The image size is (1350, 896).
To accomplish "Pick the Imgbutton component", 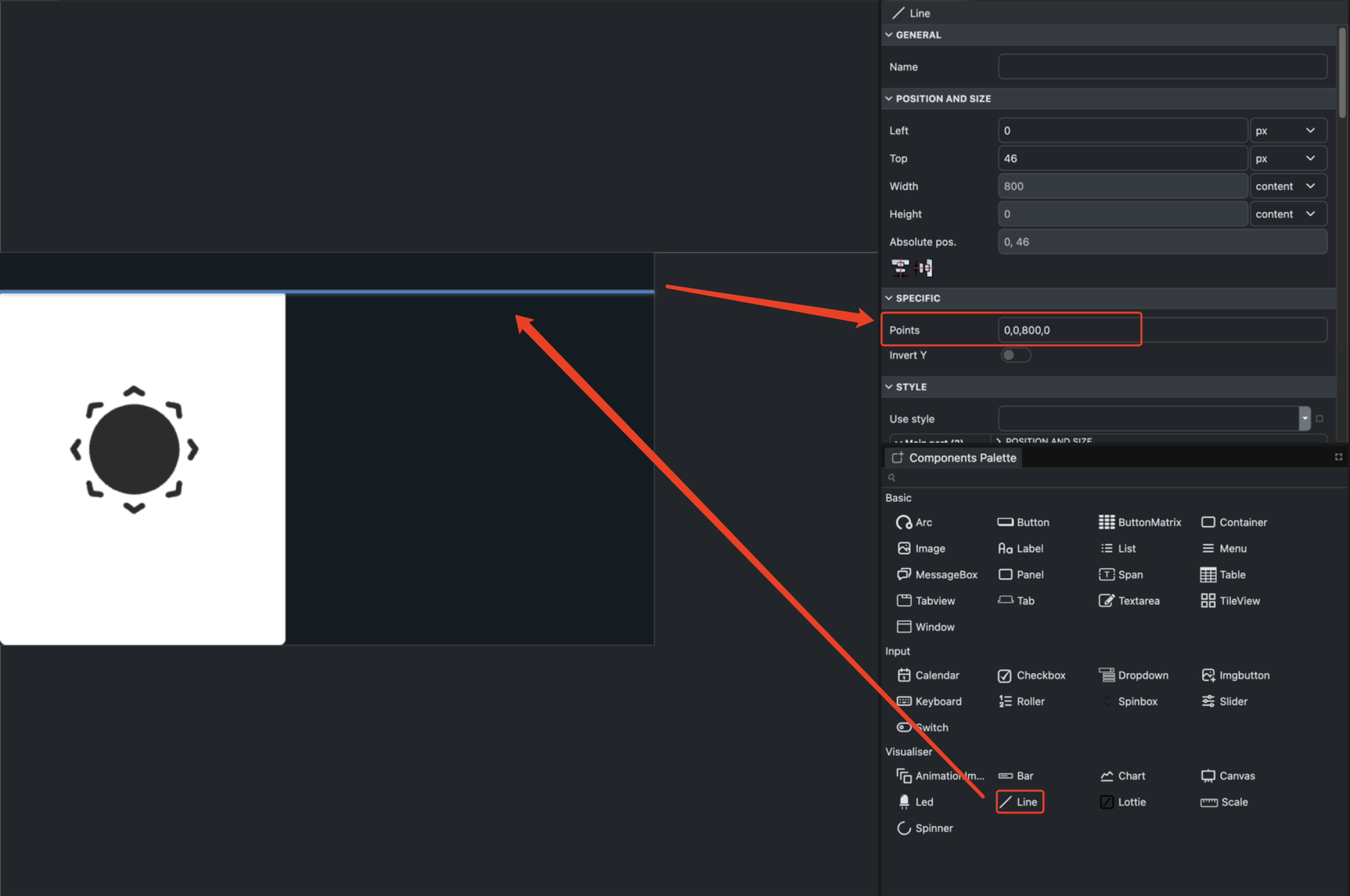I will pos(1235,675).
